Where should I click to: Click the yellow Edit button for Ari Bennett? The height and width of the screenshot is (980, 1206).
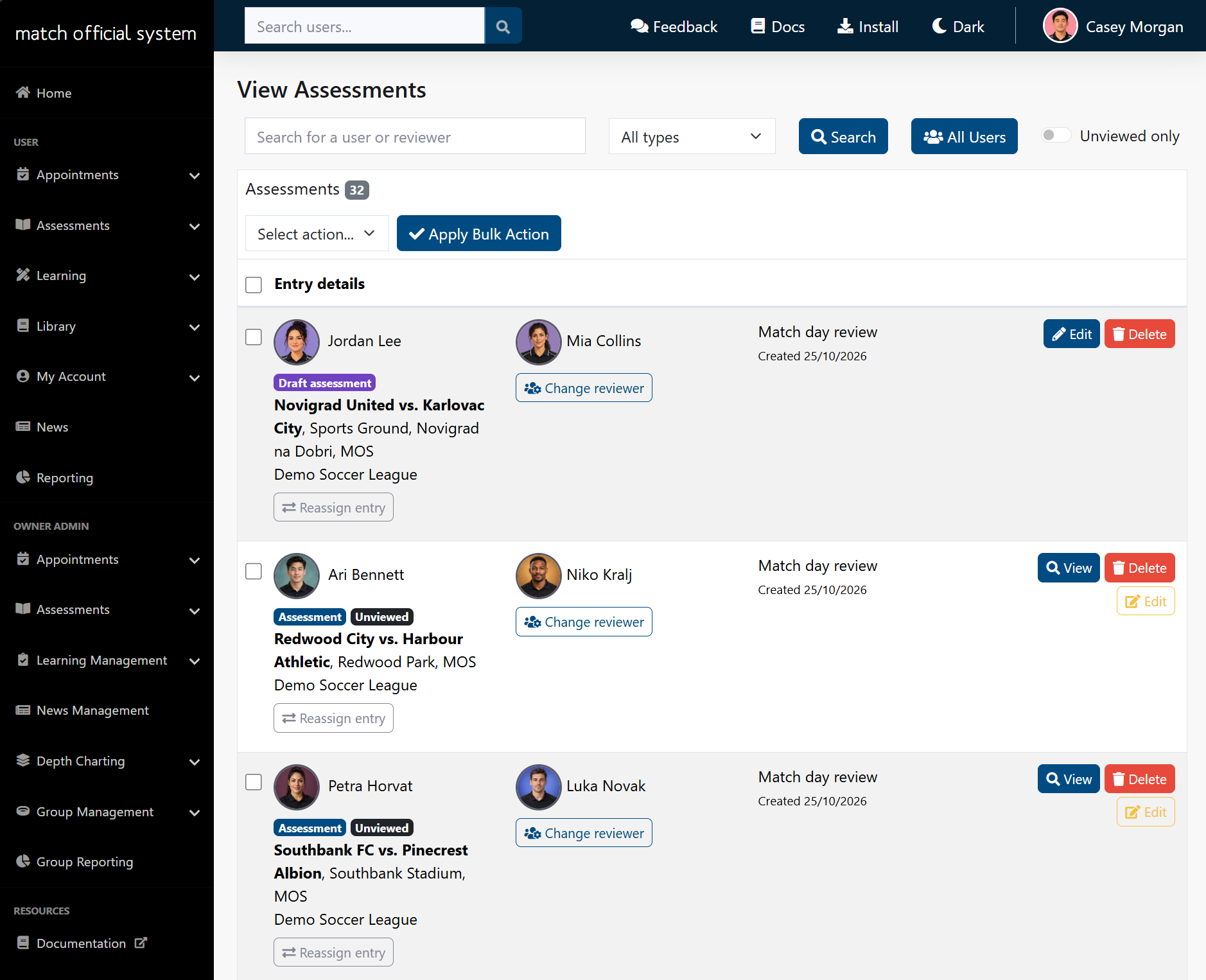pos(1146,601)
